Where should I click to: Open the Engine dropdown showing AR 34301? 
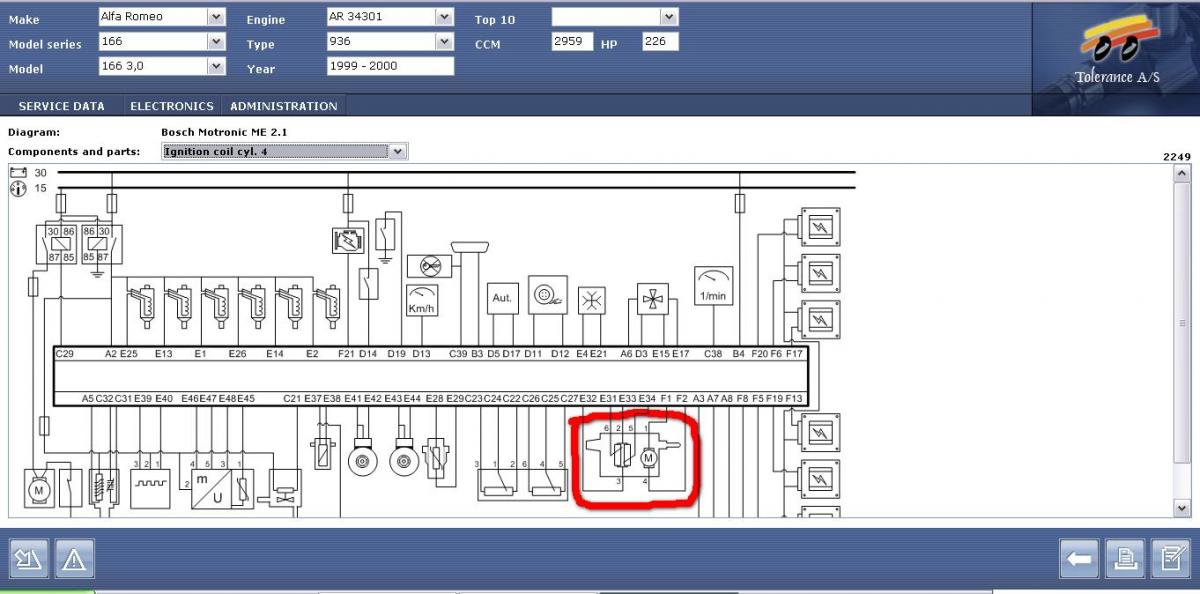(x=445, y=17)
